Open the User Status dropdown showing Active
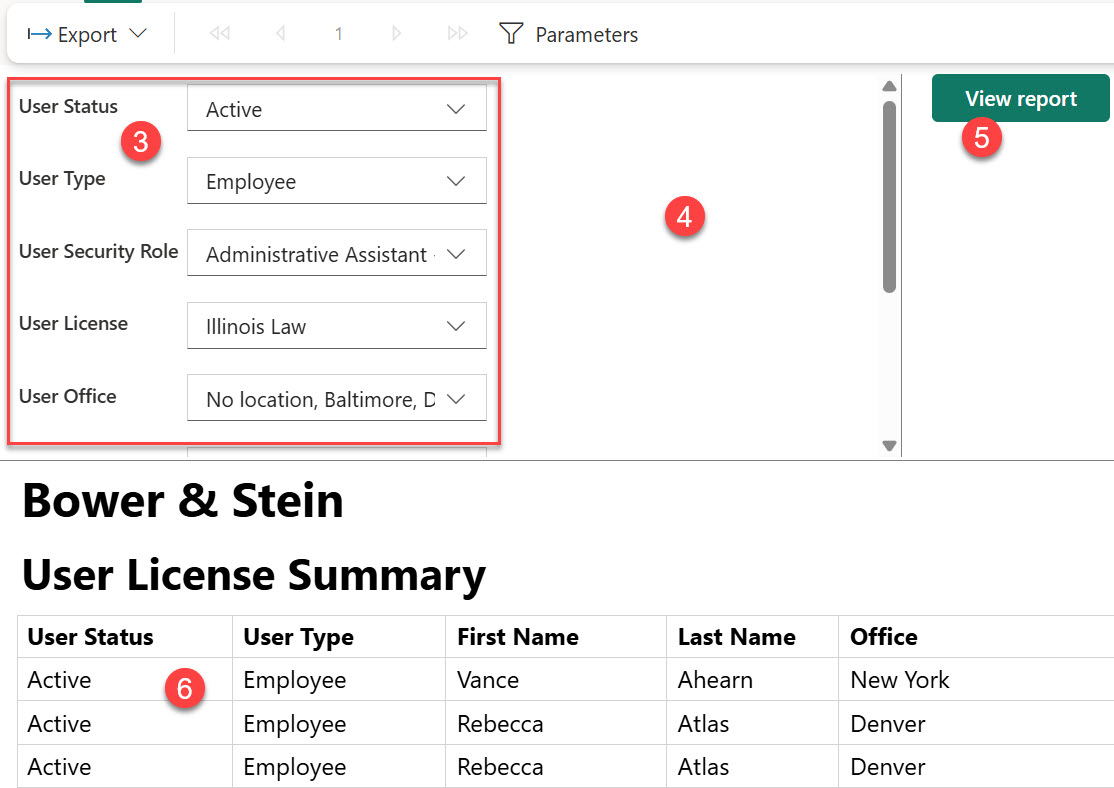The height and width of the screenshot is (788, 1114). [337, 108]
